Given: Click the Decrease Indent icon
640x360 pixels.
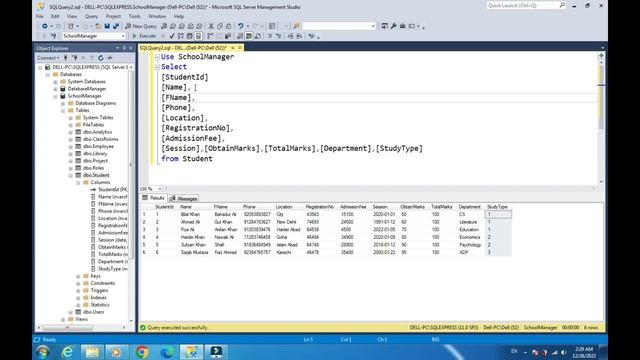Looking at the screenshot, I should [291, 36].
